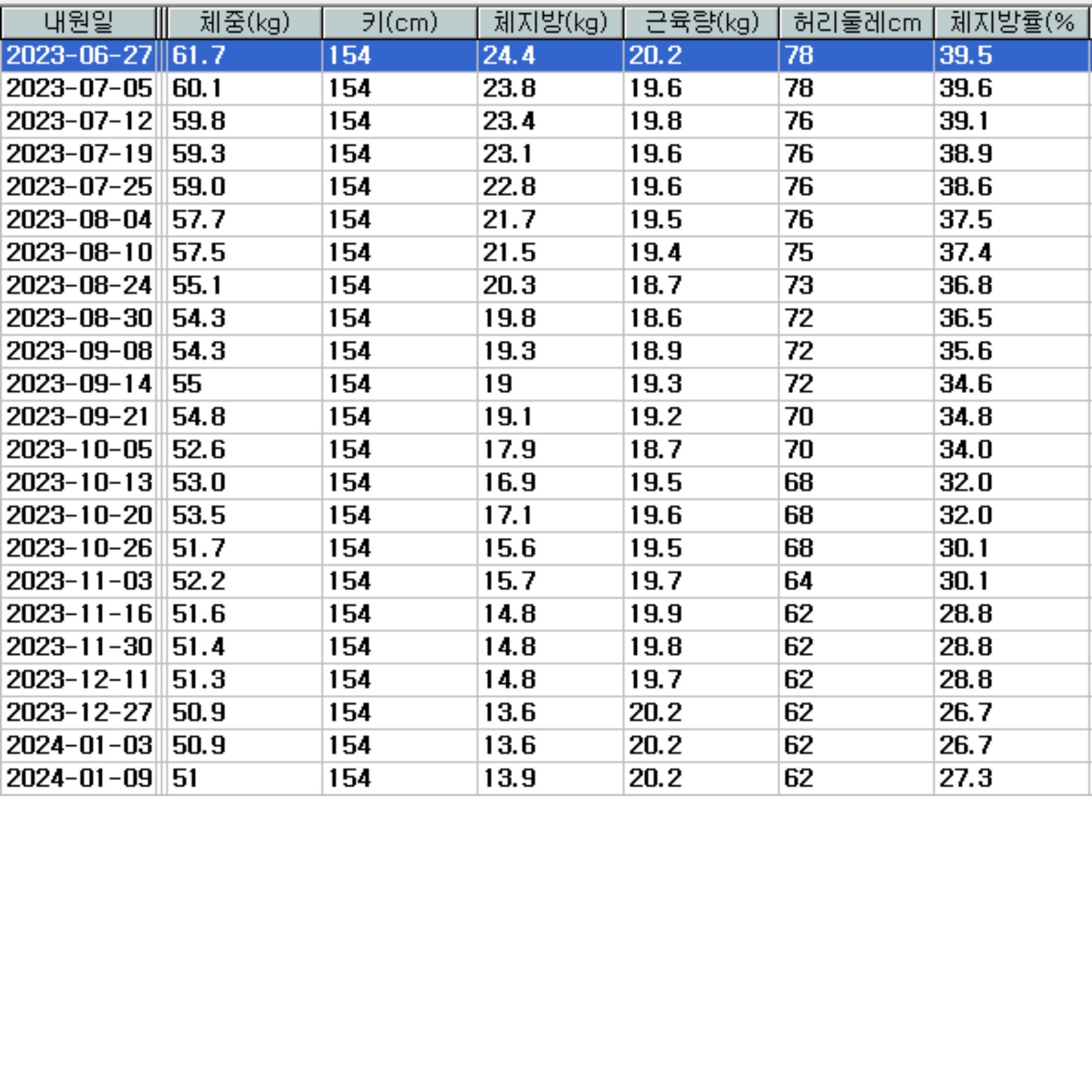
Task: Select the 2023-08-24 visit row
Action: [x=546, y=286]
